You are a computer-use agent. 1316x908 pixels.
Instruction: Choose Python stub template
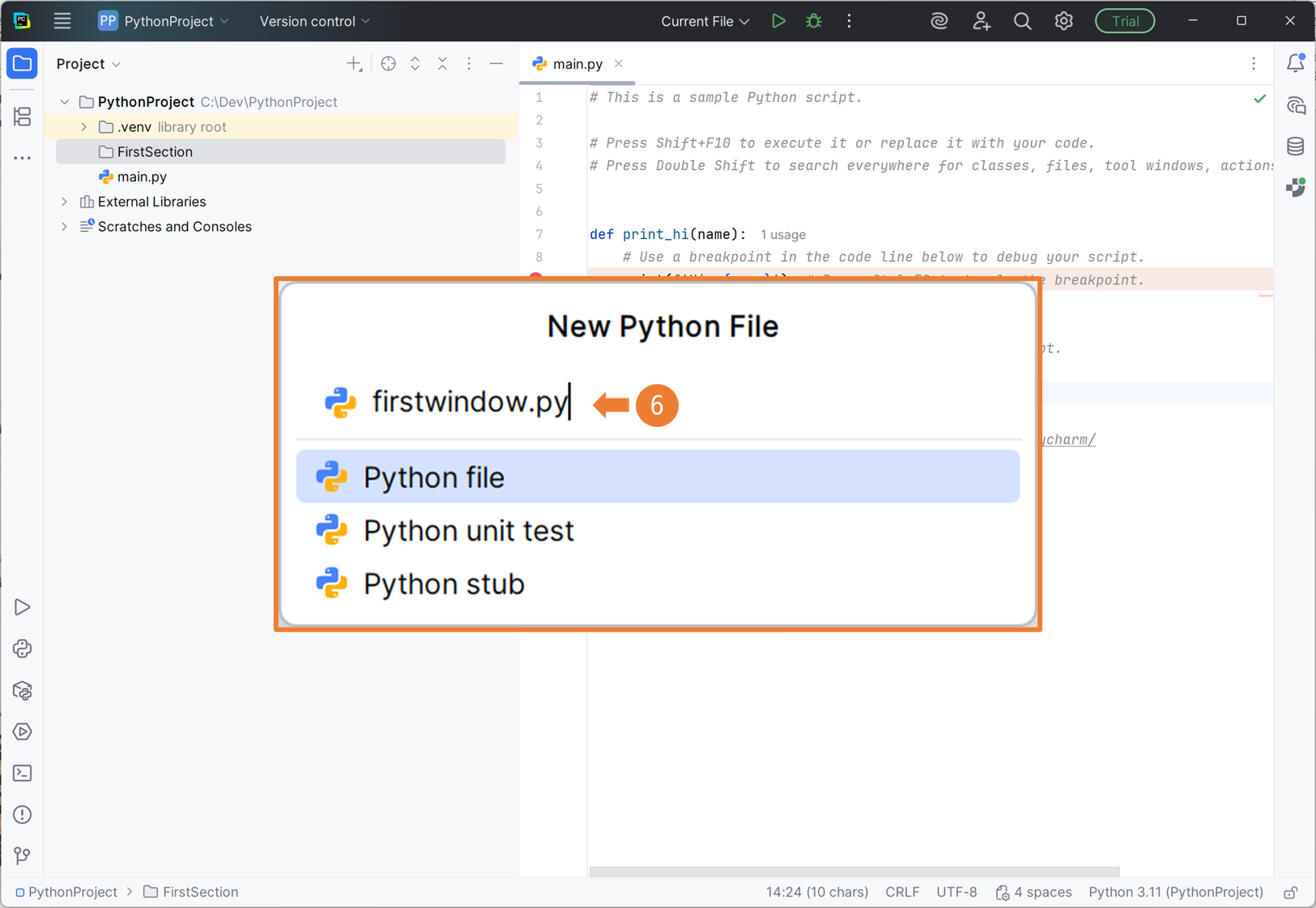tap(658, 584)
